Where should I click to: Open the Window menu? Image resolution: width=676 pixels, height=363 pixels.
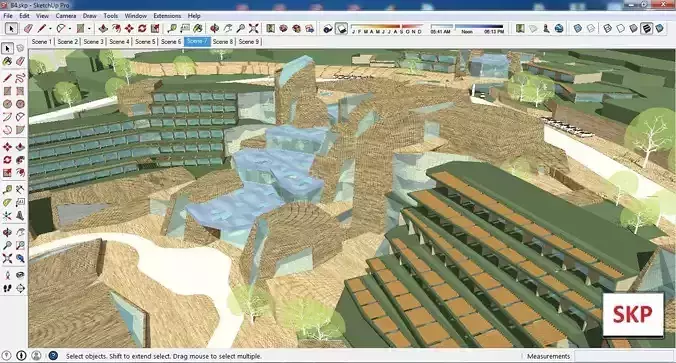coord(136,16)
